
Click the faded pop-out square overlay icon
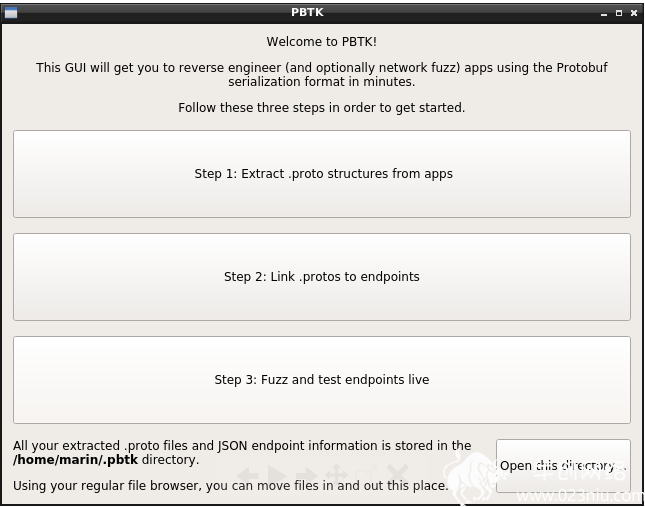[366, 475]
